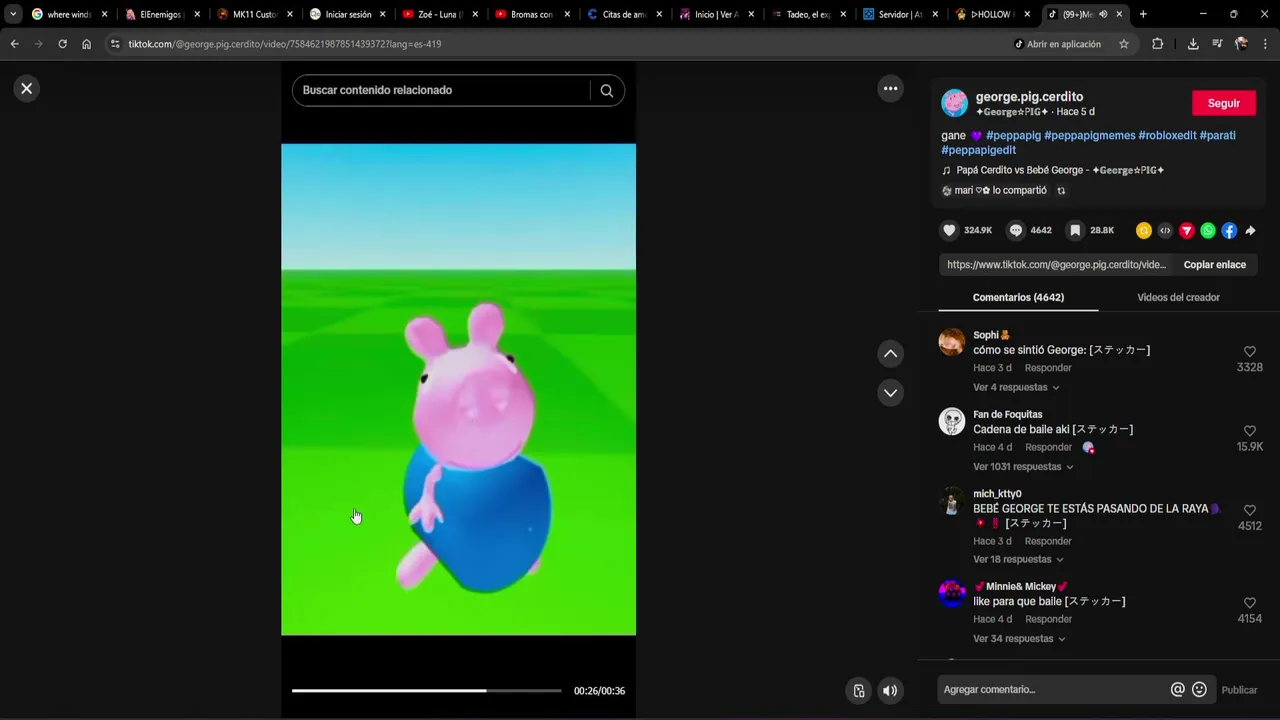This screenshot has width=1280, height=720.
Task: Click 'Copiar enlace' button
Action: 1215,264
